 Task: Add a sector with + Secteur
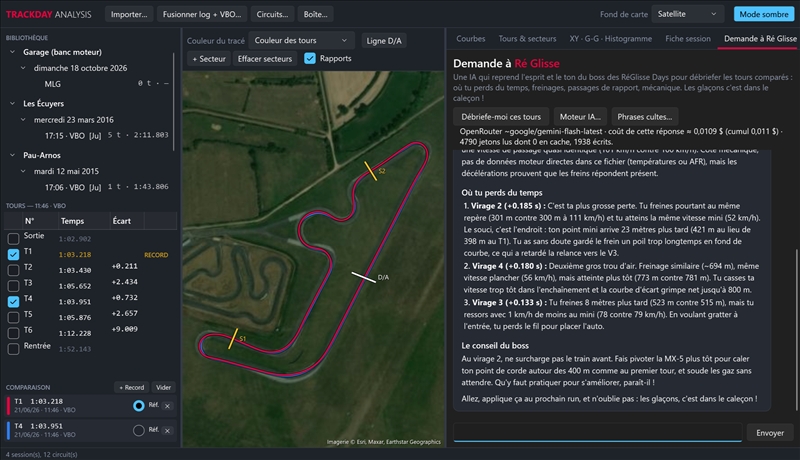tap(209, 59)
